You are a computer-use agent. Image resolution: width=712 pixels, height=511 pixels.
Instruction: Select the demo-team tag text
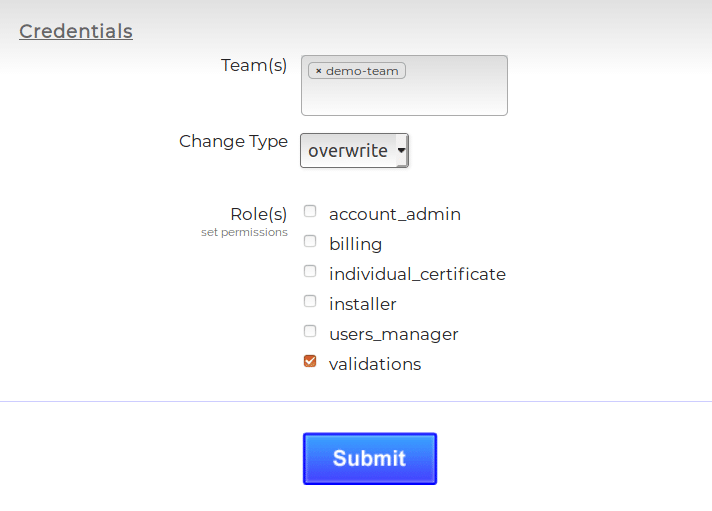[362, 71]
